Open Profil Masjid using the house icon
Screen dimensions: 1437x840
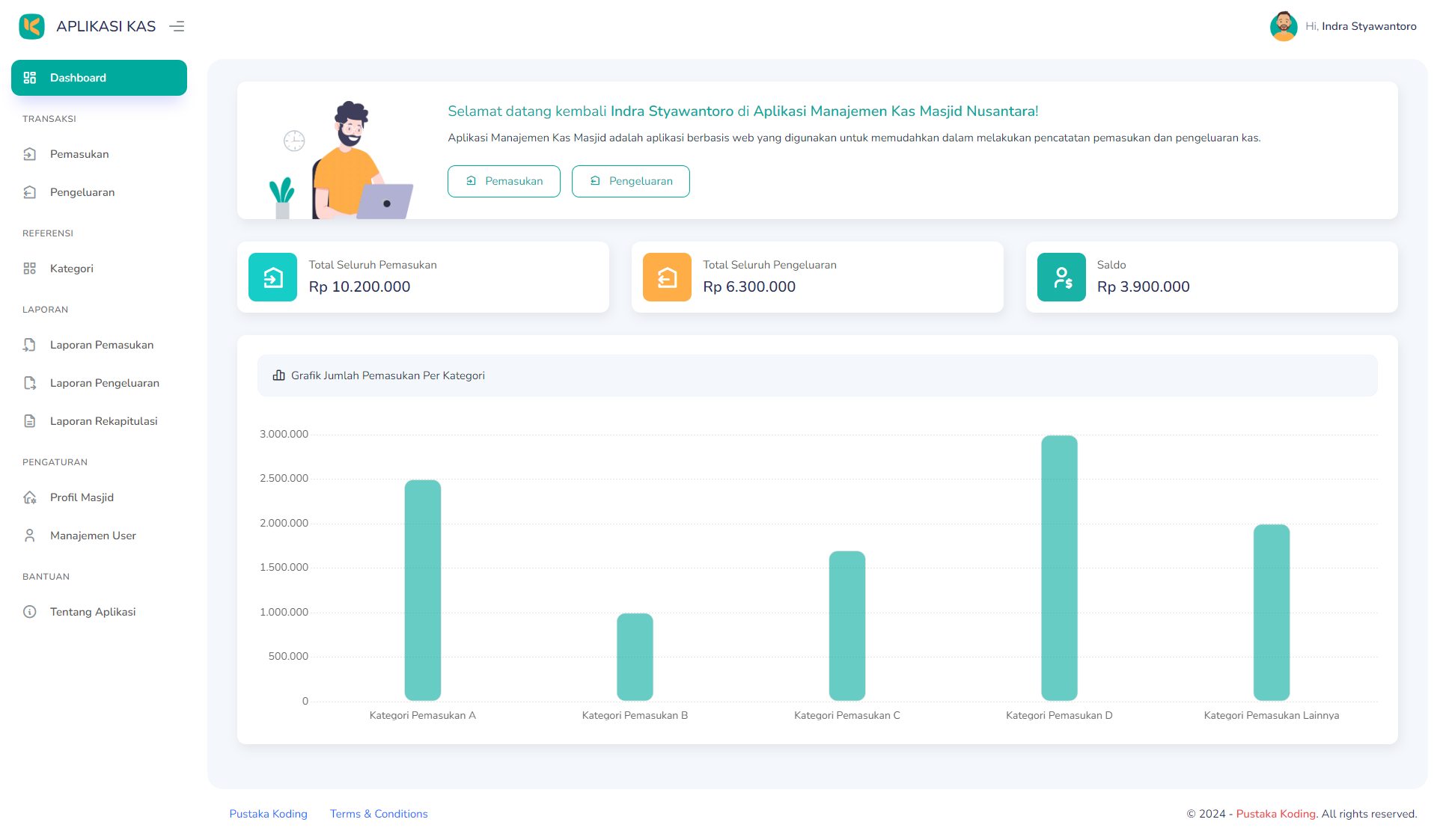[x=30, y=497]
